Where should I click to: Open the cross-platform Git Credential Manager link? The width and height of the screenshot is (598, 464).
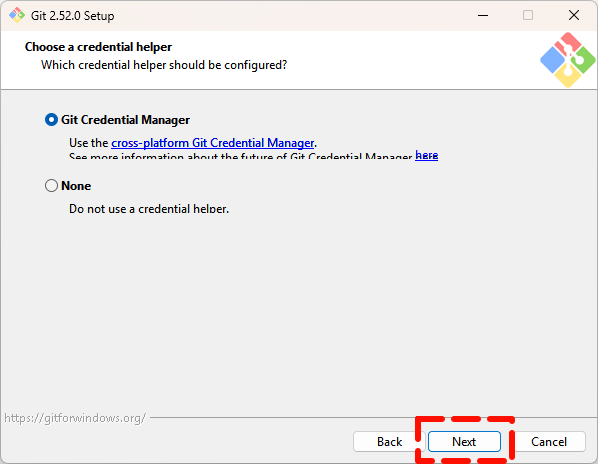click(212, 143)
